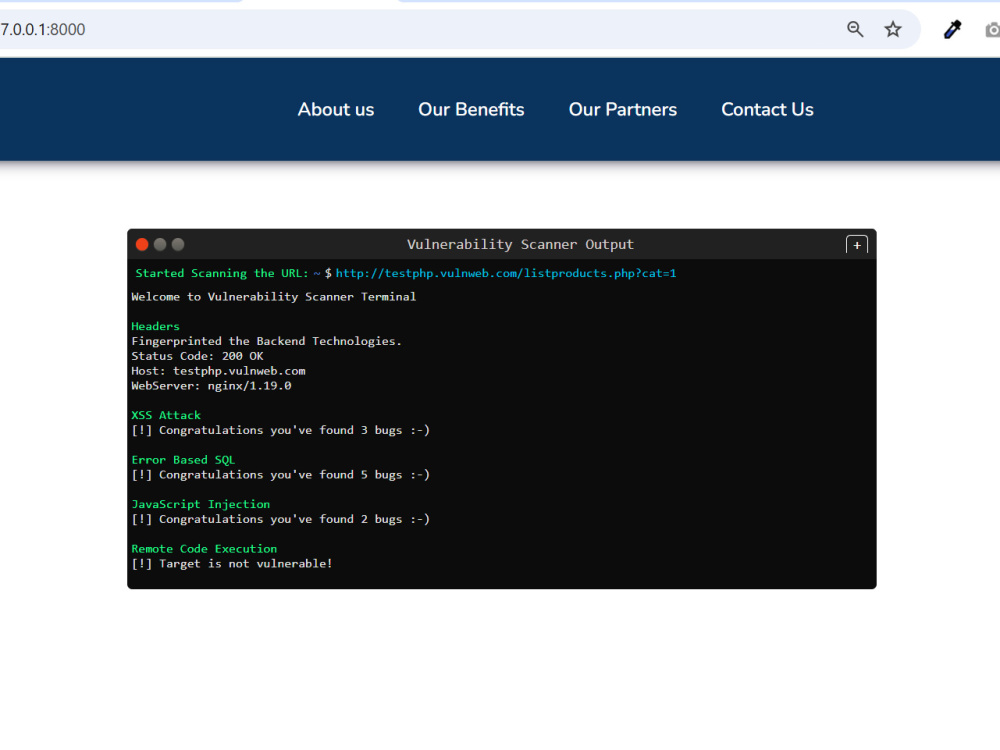Click 'Target is not vulnerable!' line
1000x750 pixels.
click(x=232, y=564)
